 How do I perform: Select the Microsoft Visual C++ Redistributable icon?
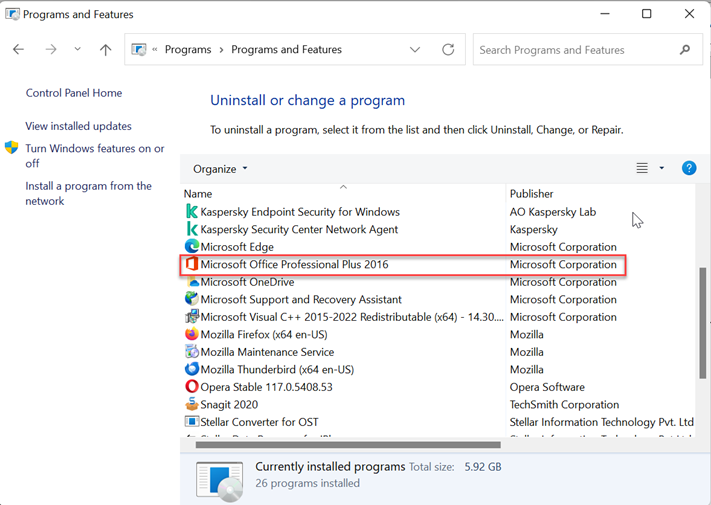tap(192, 316)
